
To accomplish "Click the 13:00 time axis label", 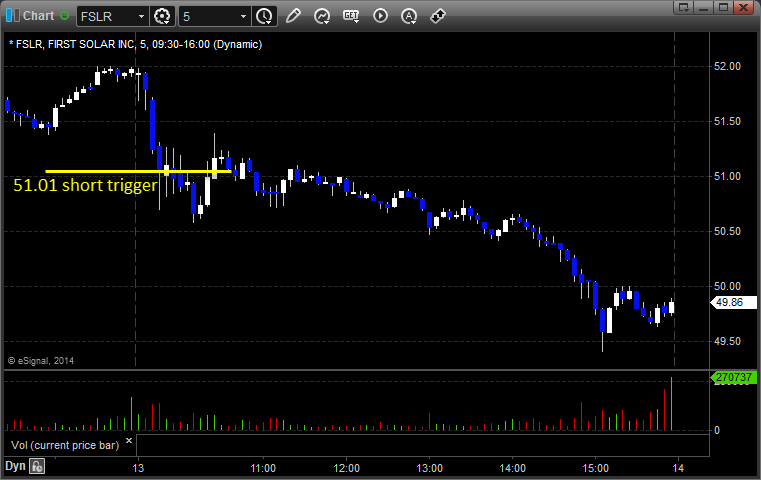I will (x=430, y=468).
